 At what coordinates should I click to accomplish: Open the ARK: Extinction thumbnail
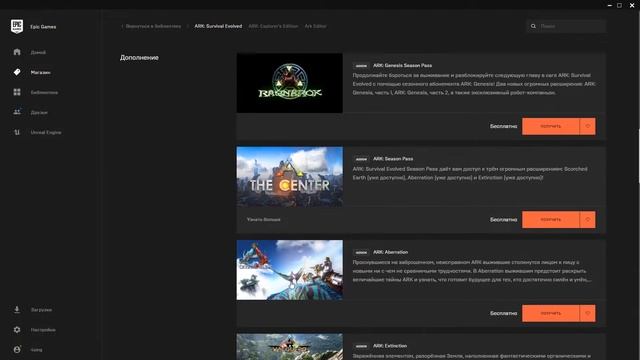pyautogui.click(x=289, y=347)
